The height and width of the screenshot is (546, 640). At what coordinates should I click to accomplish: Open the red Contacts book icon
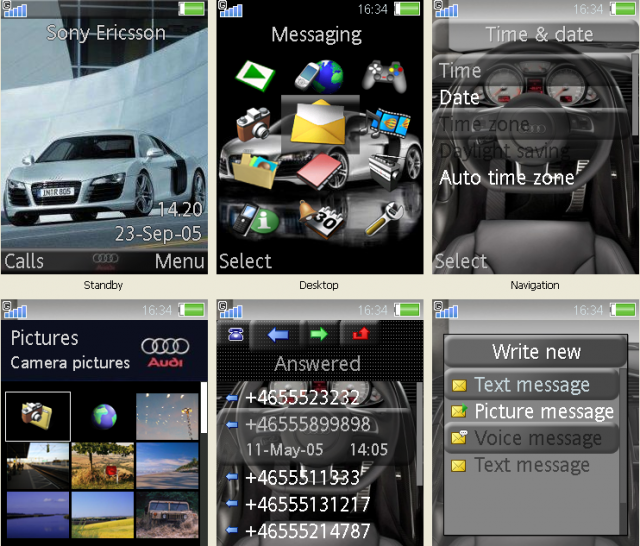click(320, 171)
